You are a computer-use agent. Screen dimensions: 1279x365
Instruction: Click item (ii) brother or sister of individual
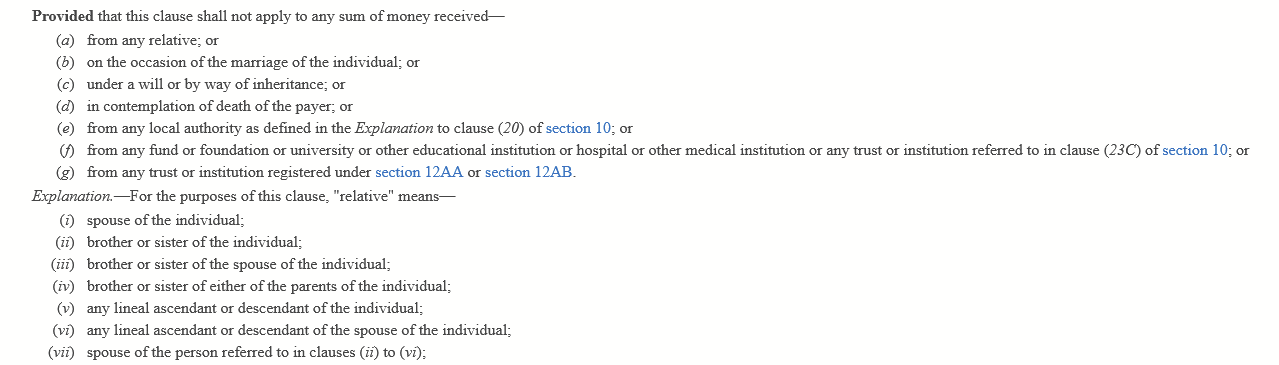[x=194, y=241]
